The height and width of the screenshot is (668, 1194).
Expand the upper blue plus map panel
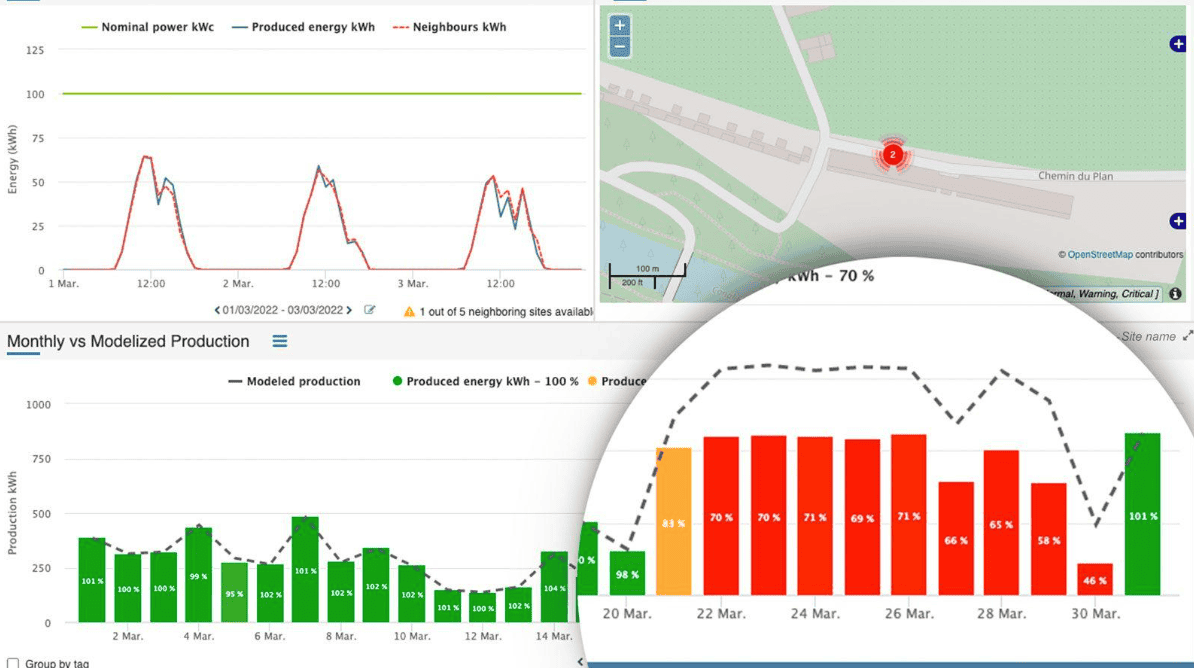click(x=1177, y=44)
